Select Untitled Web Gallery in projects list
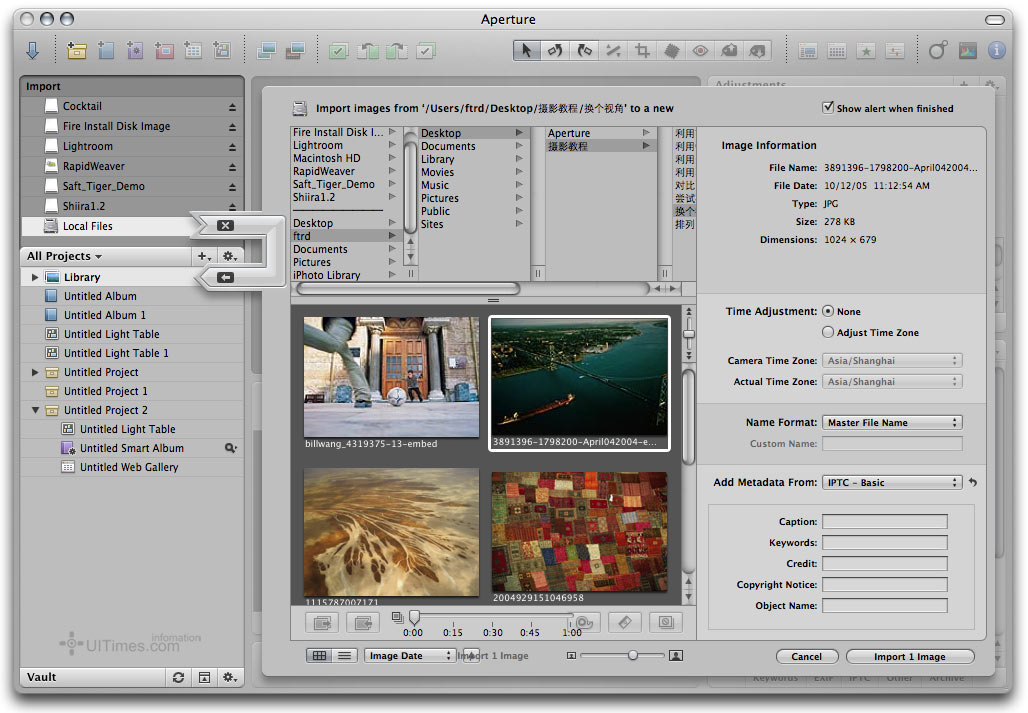 pyautogui.click(x=132, y=467)
